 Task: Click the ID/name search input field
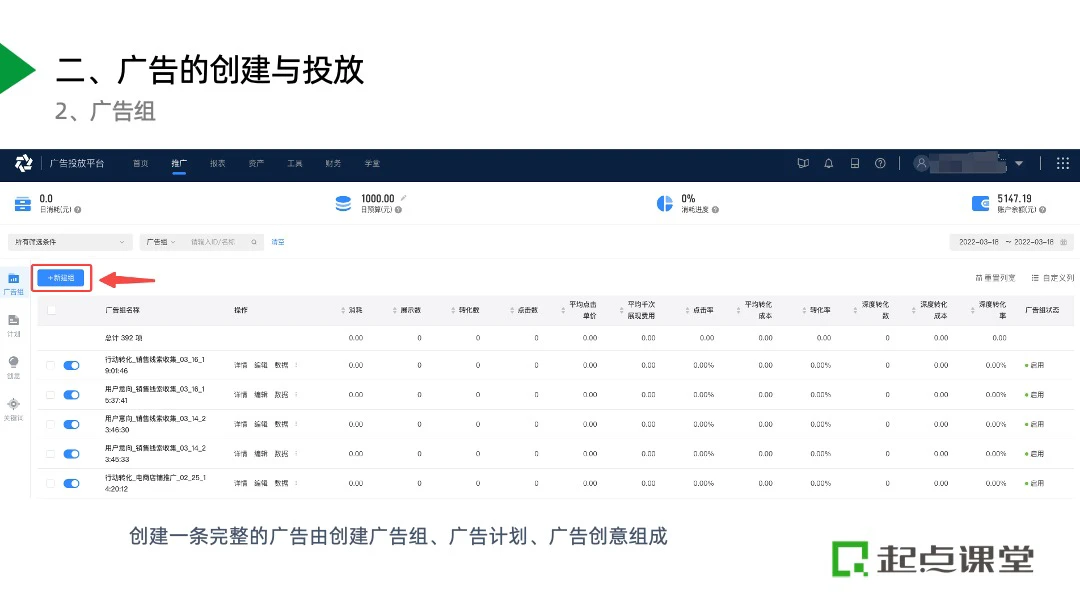217,242
